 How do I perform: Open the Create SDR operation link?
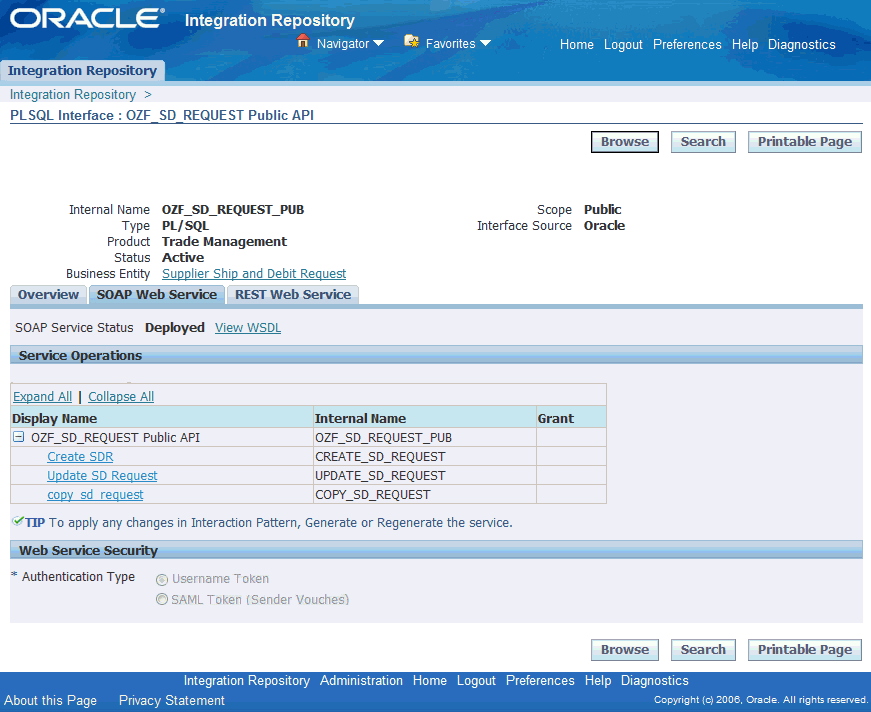coord(80,457)
